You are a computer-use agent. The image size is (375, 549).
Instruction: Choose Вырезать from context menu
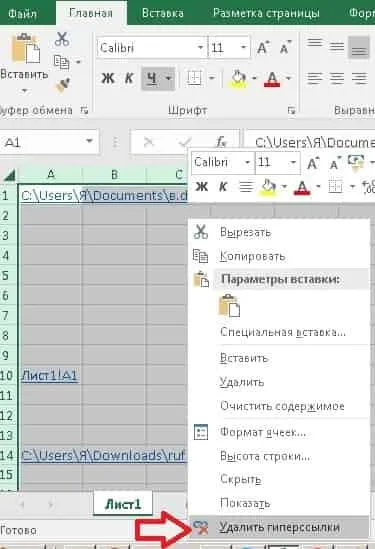[245, 232]
